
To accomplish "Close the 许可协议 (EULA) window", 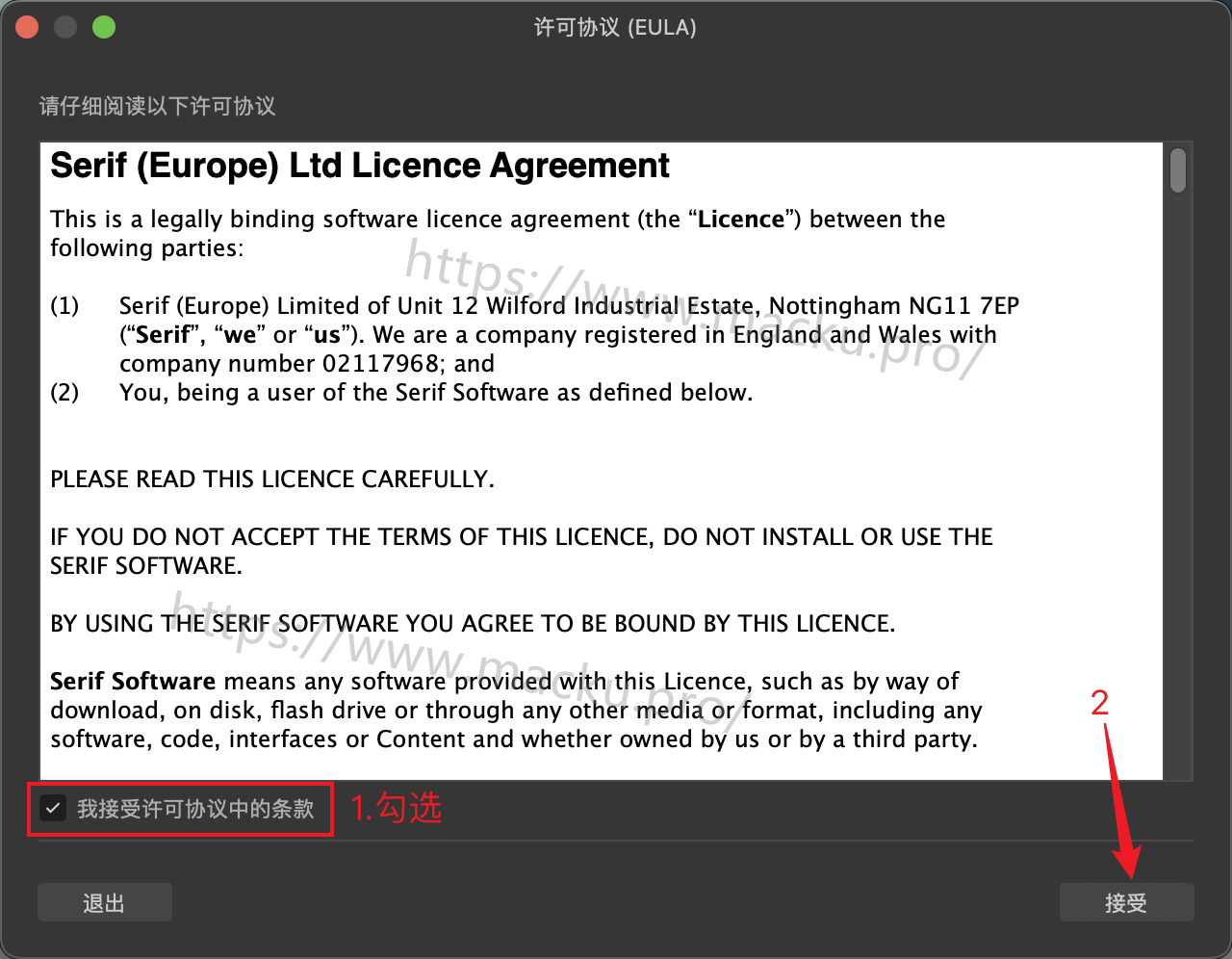I will click(27, 27).
